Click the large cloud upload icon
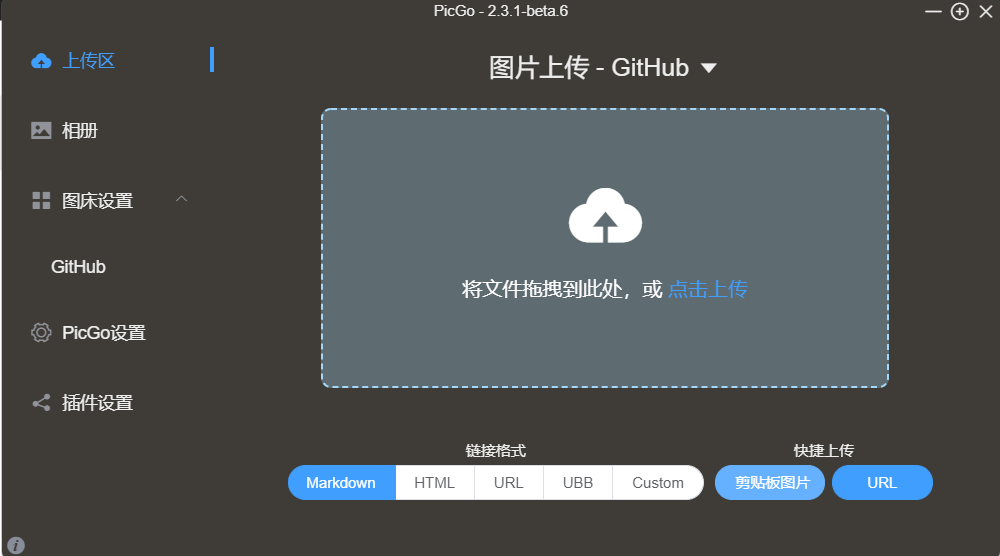The width and height of the screenshot is (1000, 556). [605, 216]
